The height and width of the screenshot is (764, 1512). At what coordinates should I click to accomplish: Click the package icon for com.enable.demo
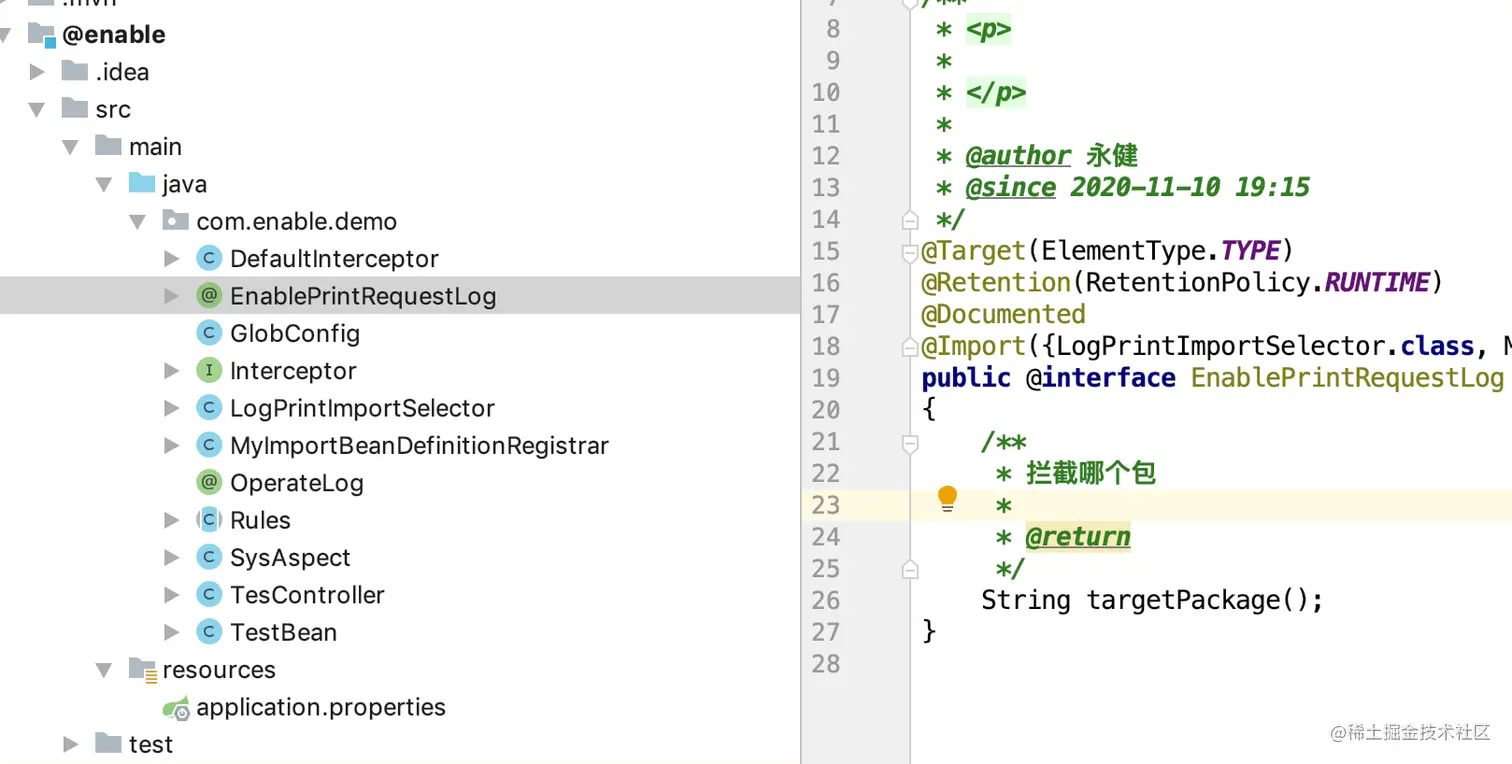pos(176,221)
